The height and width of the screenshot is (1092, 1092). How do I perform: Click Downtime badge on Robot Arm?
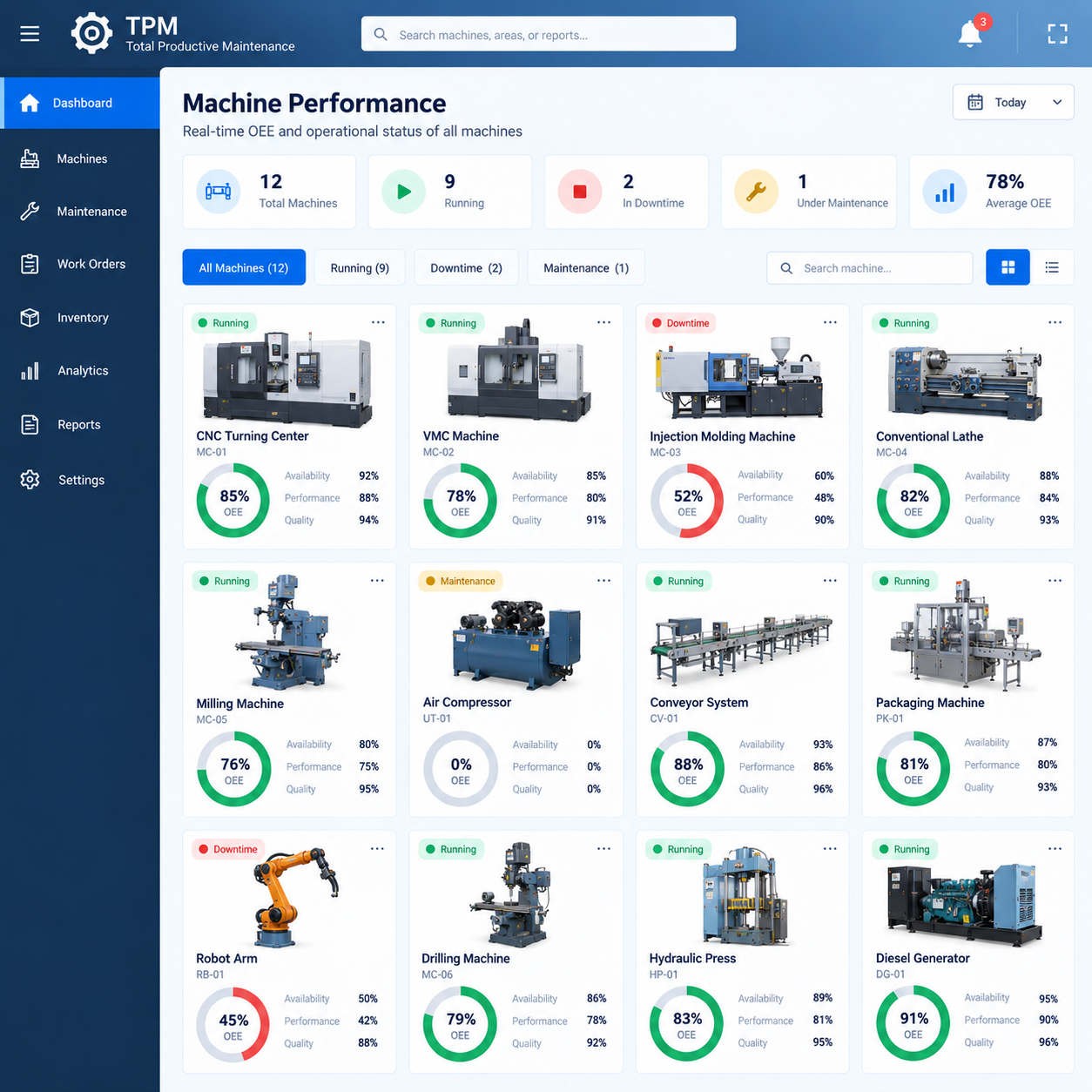[228, 849]
